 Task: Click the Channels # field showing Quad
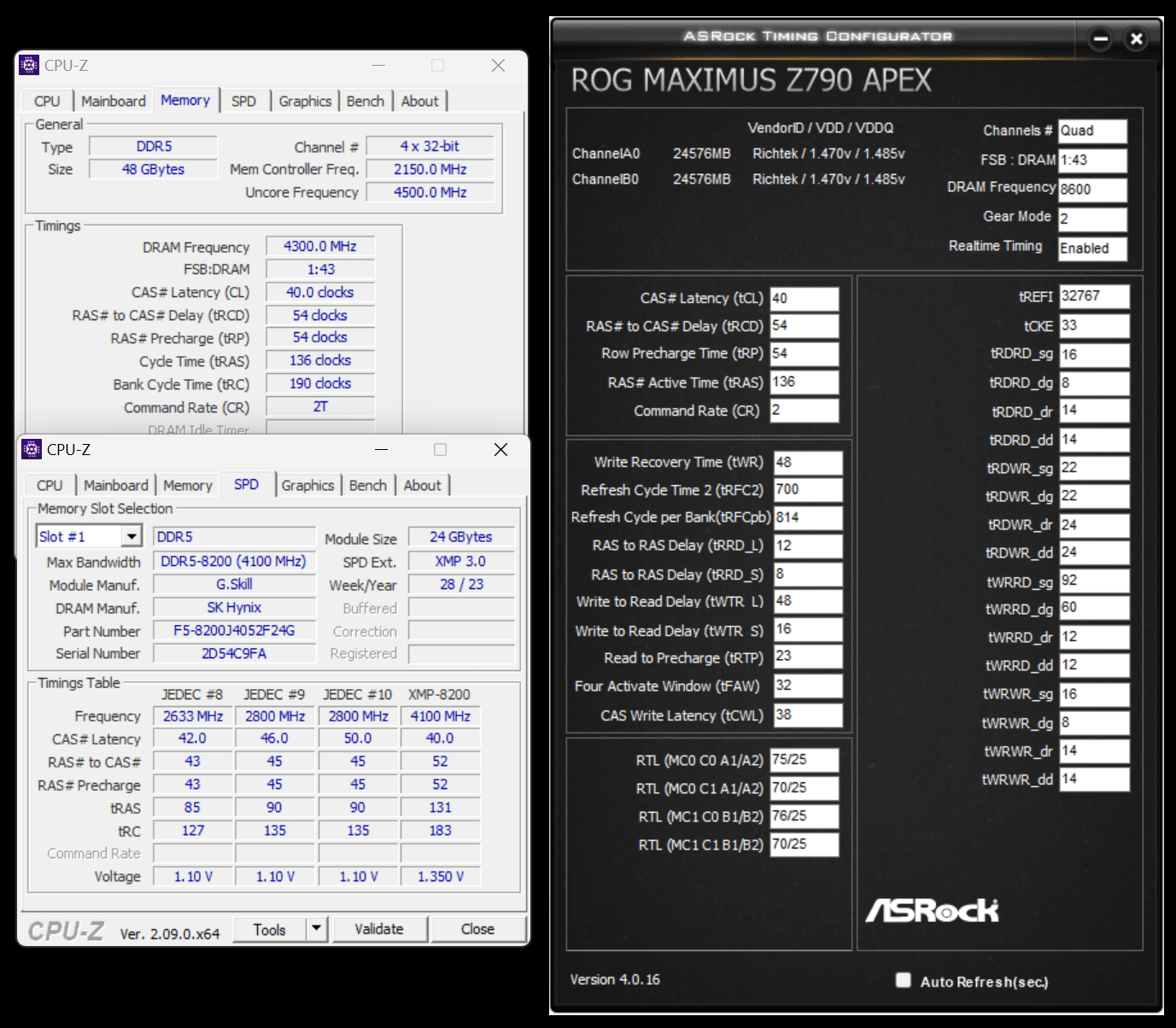(1092, 131)
